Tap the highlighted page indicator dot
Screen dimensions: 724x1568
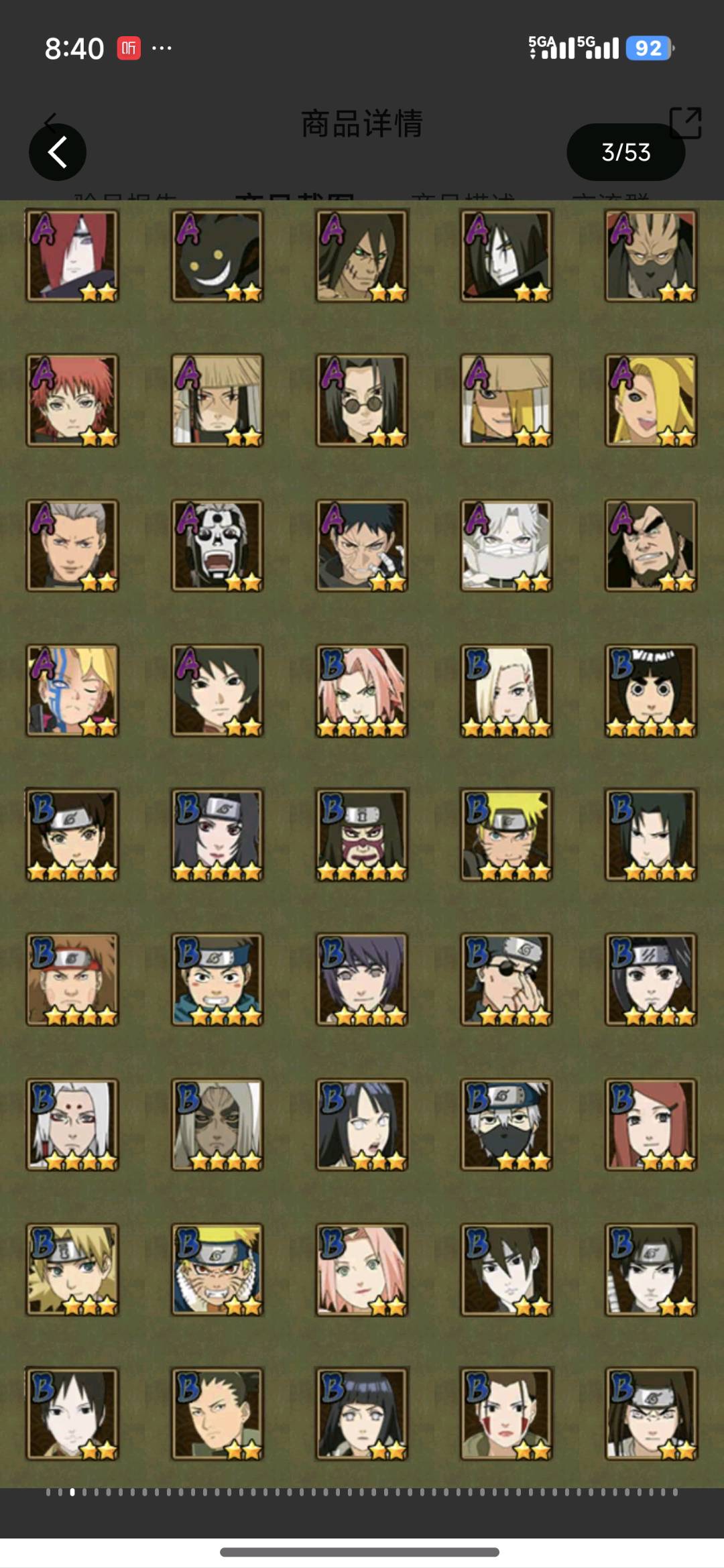click(72, 1492)
